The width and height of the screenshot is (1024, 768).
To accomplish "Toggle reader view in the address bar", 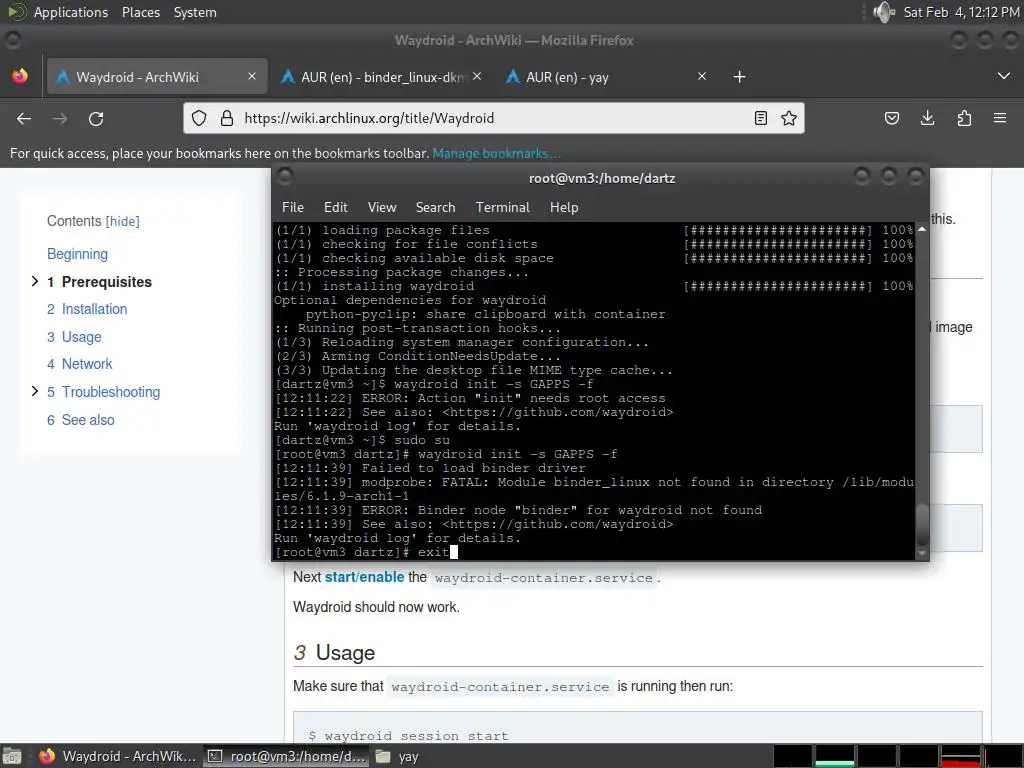I will click(x=761, y=118).
